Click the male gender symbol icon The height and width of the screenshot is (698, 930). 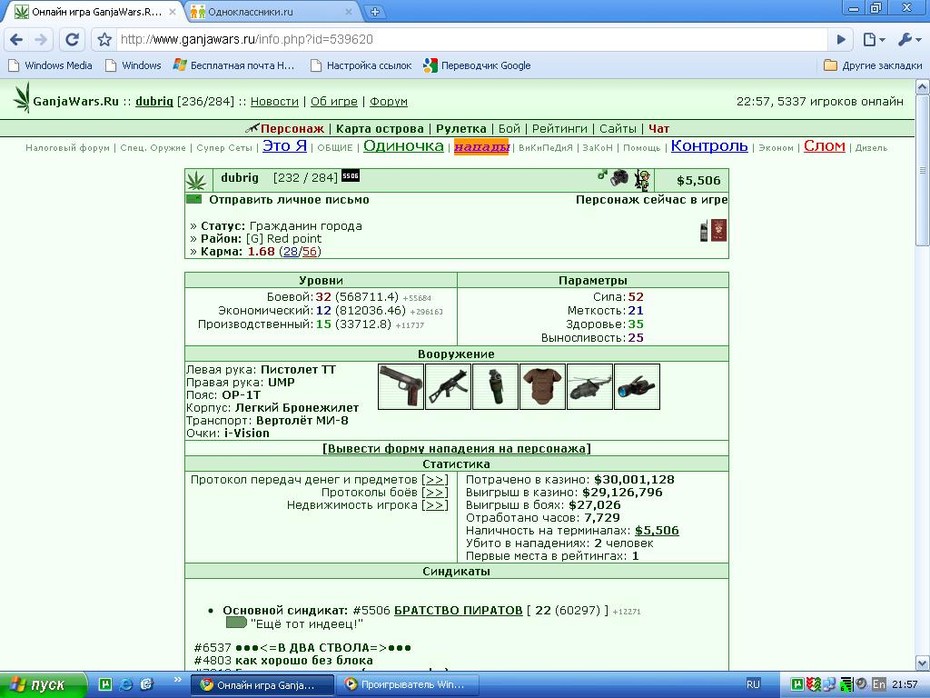pos(602,174)
